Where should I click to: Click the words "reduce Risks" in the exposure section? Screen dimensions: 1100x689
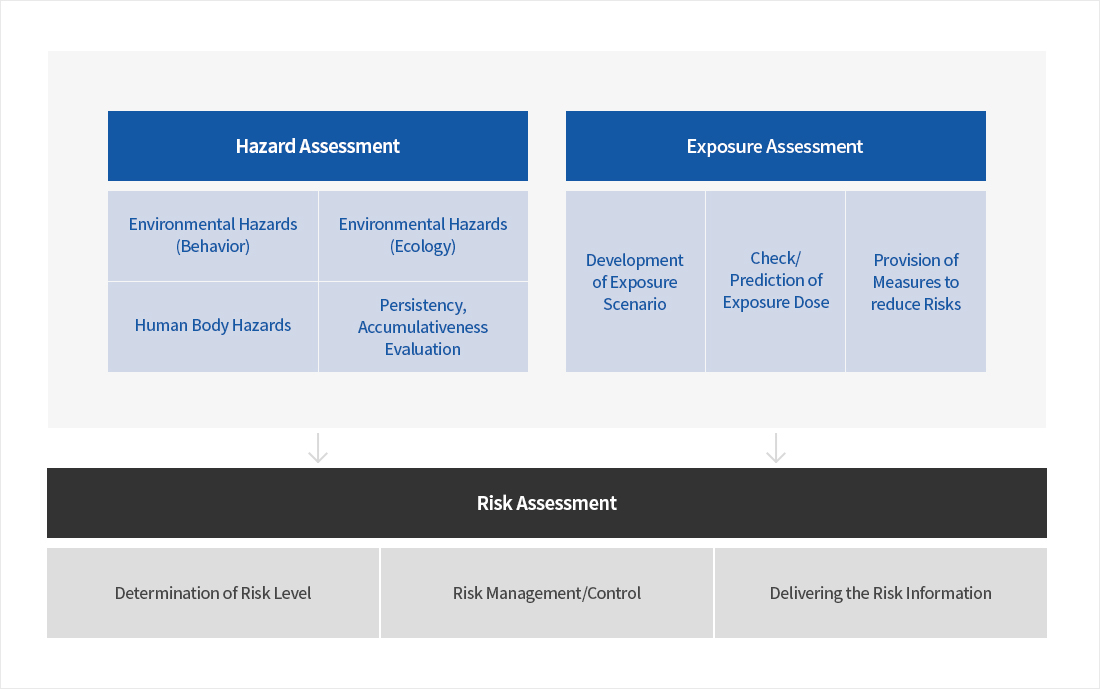[x=916, y=304]
